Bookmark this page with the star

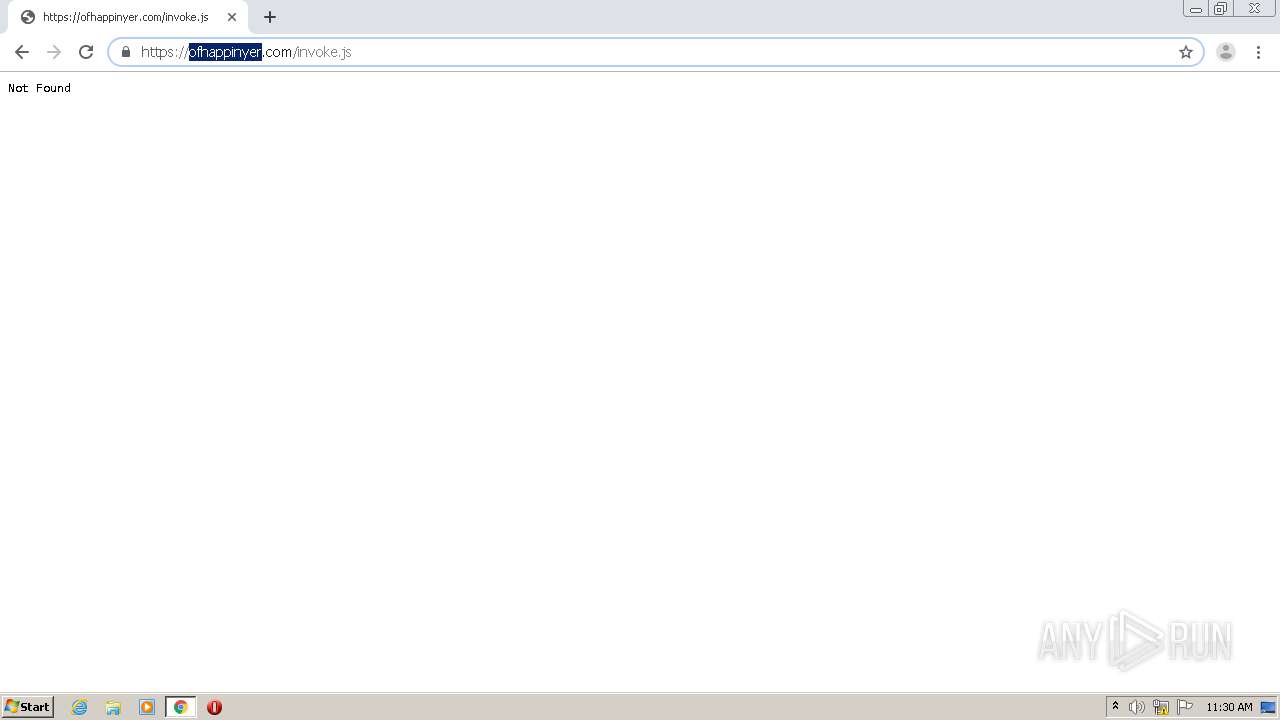click(x=1186, y=52)
